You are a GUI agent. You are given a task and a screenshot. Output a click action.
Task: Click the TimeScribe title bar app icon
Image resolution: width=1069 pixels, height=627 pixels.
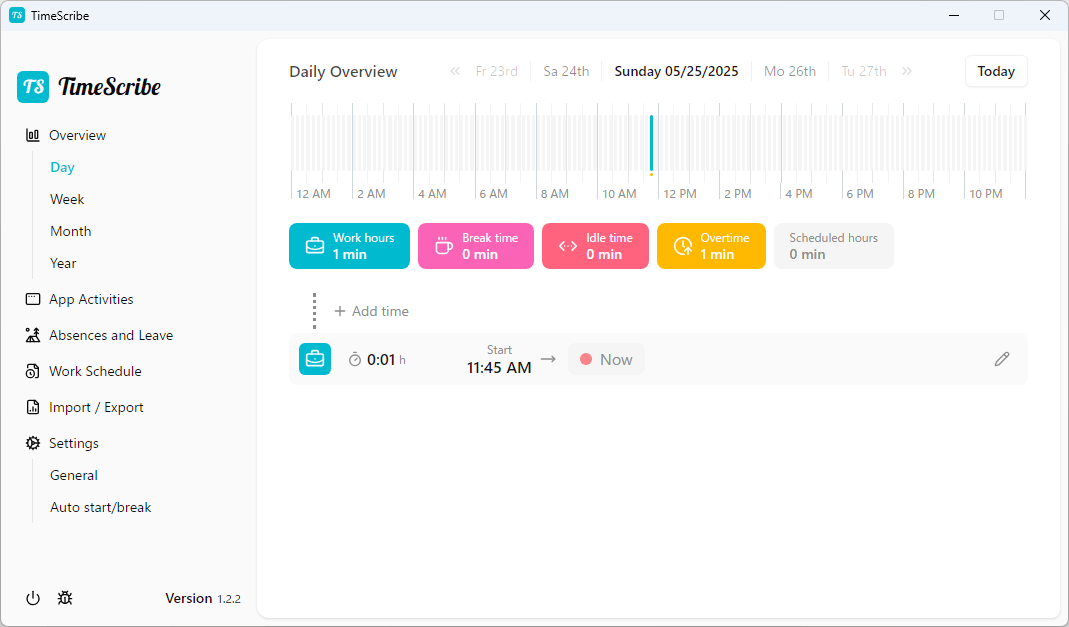tap(17, 15)
